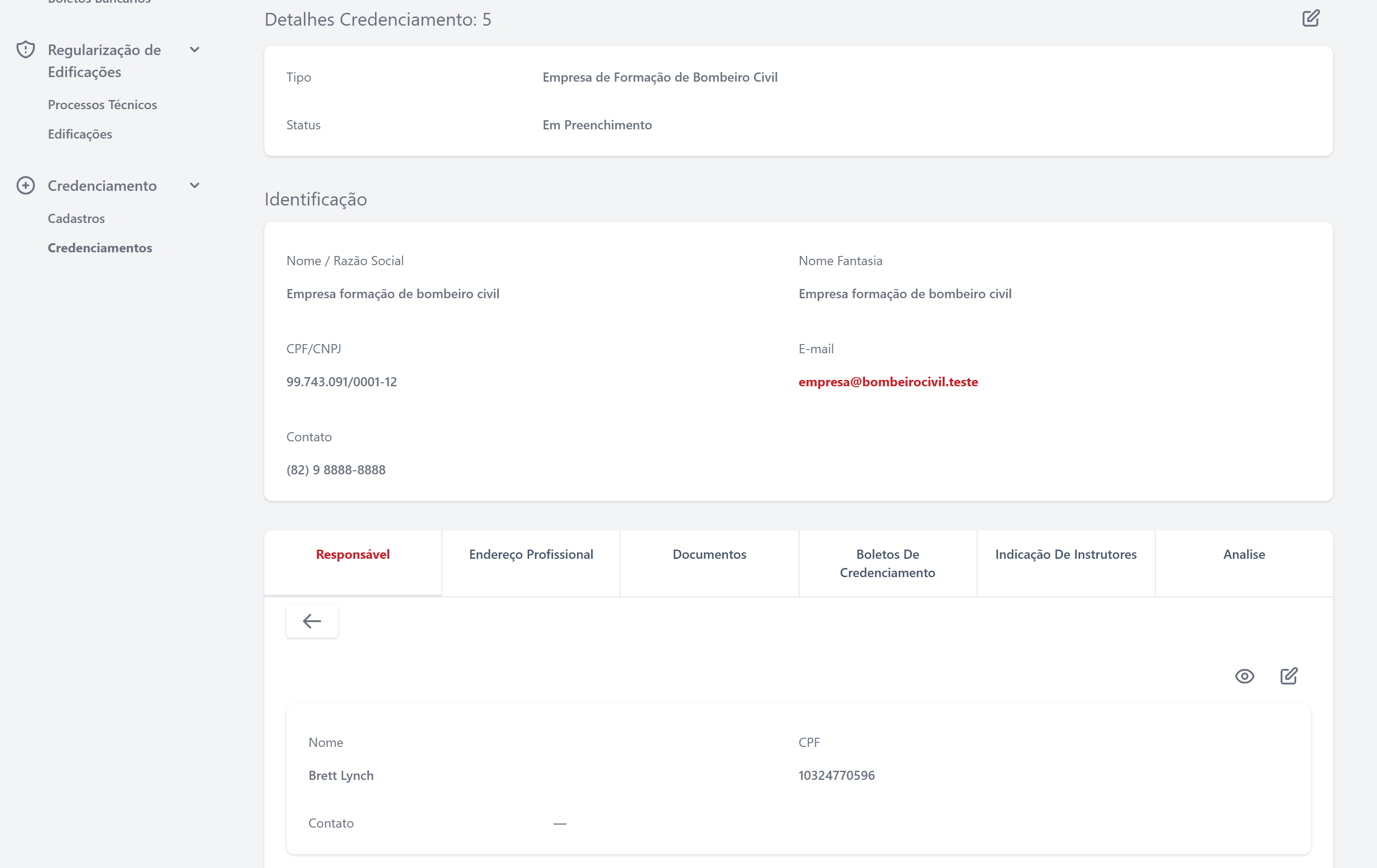The width and height of the screenshot is (1377, 868).
Task: Select Indicação De Instrutores tab
Action: 1066,554
